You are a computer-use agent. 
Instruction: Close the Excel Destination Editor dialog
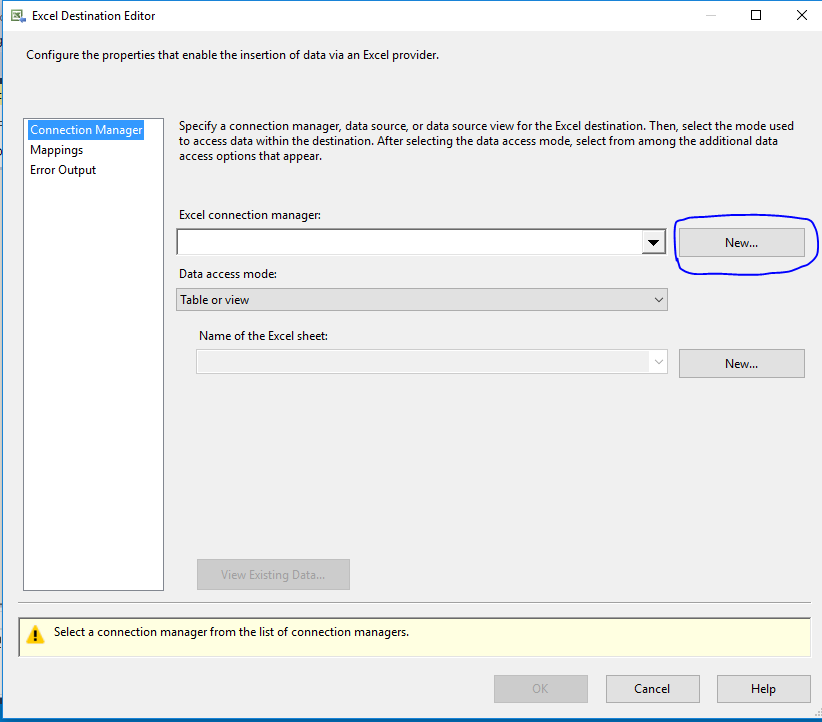tap(801, 16)
